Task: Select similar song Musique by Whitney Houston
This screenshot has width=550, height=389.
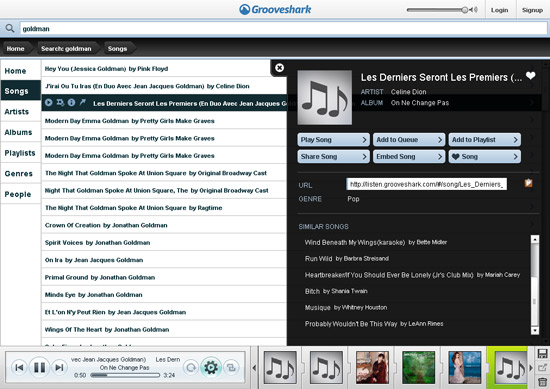Action: [x=346, y=307]
